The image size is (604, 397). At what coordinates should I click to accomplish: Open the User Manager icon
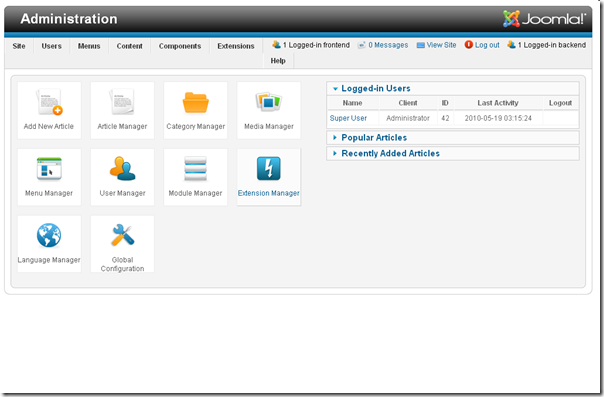122,168
